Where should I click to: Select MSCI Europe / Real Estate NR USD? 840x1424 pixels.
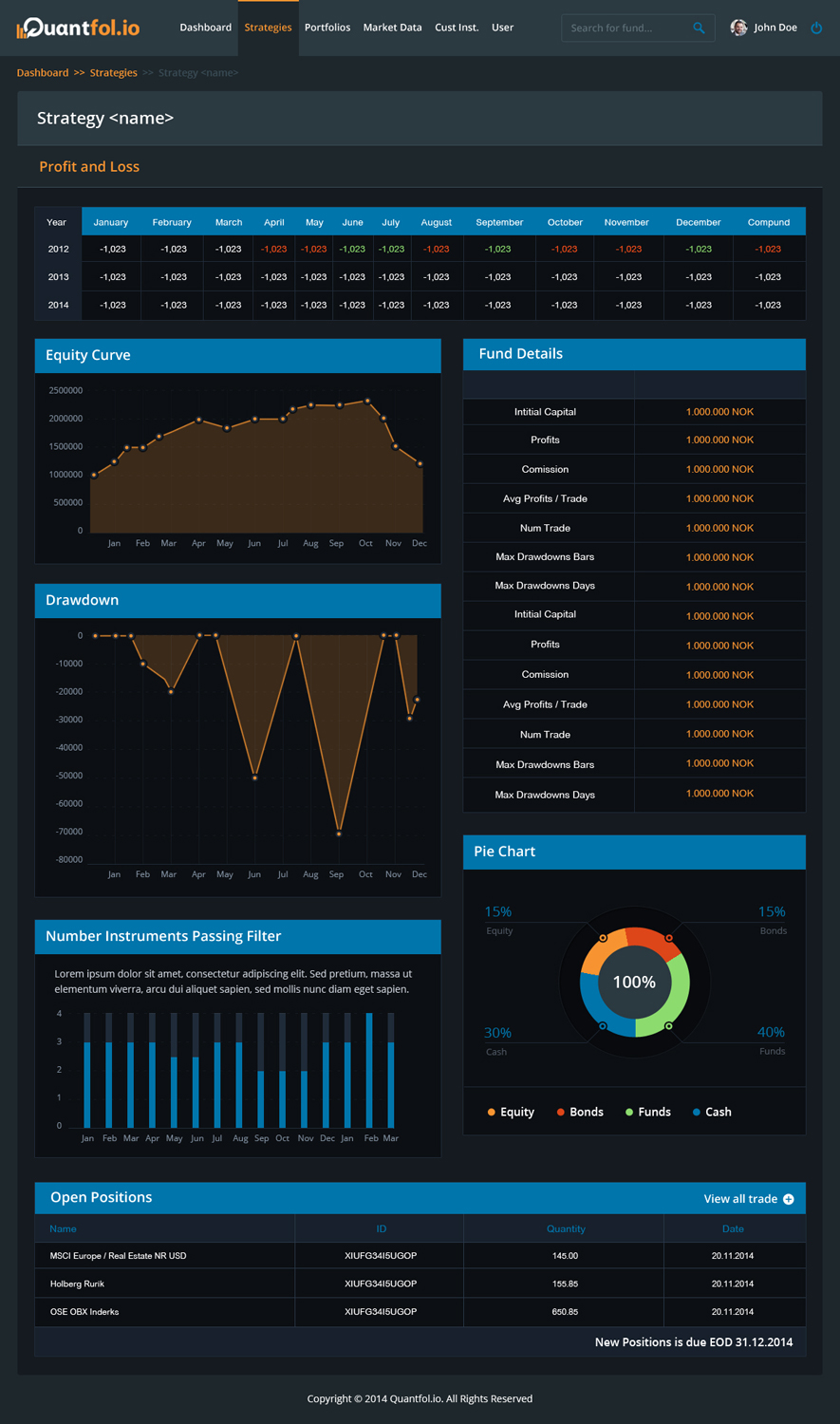[118, 1256]
